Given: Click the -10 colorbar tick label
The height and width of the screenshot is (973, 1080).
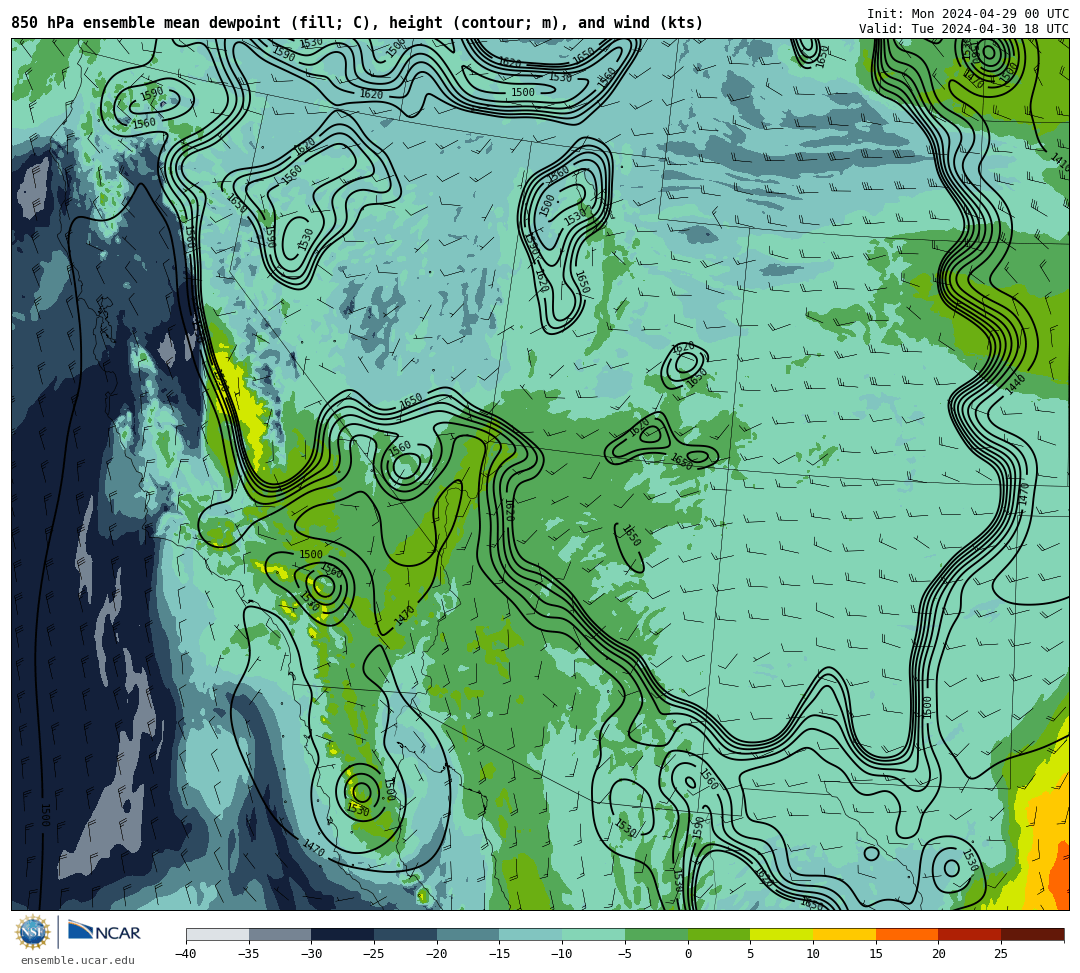Looking at the screenshot, I should click(x=562, y=954).
